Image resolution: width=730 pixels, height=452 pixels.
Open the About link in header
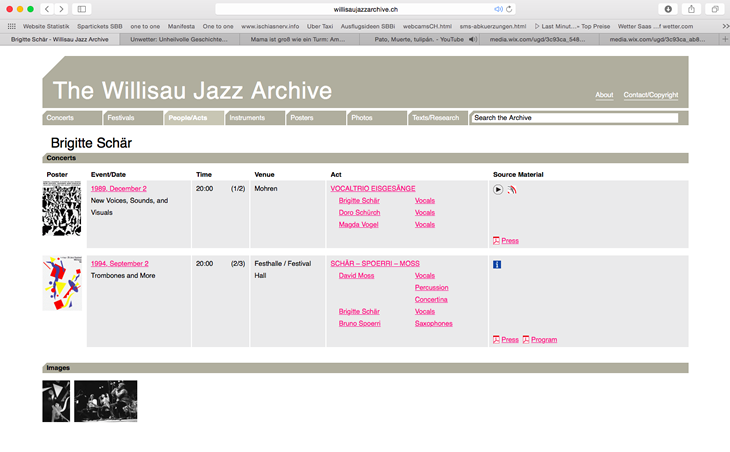coord(604,95)
